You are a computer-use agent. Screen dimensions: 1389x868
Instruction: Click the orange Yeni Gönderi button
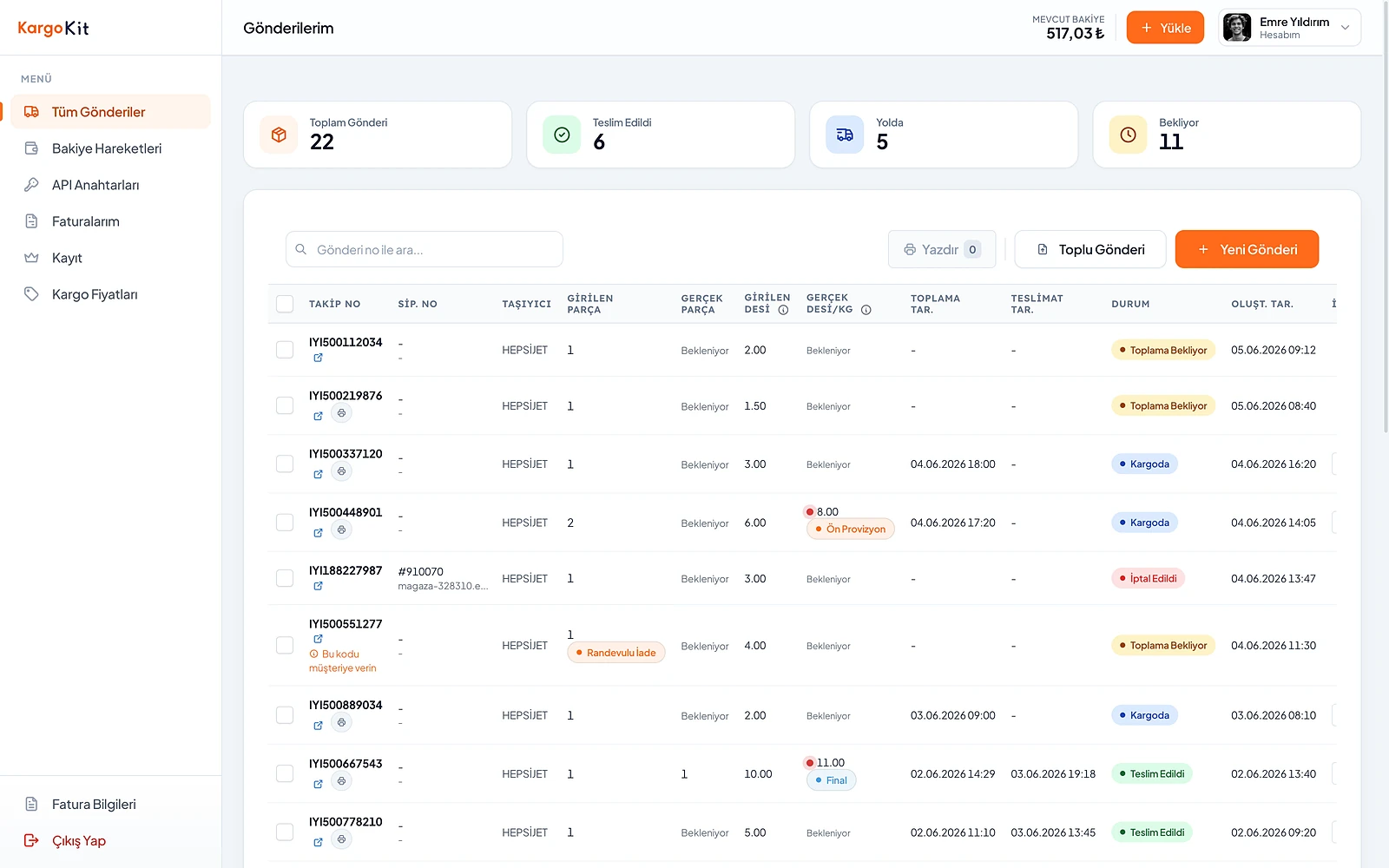1247,249
